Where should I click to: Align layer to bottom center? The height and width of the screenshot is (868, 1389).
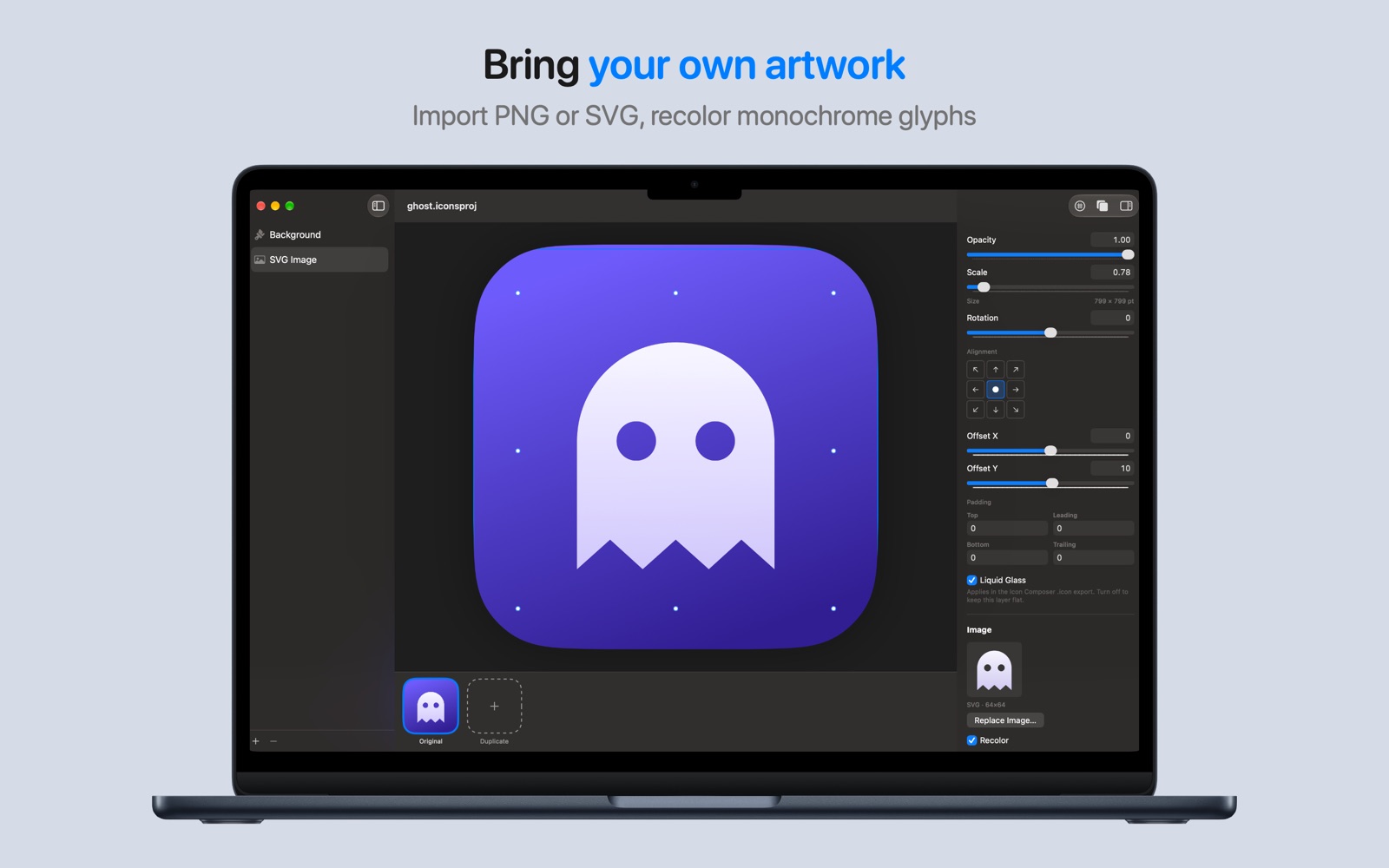coord(996,410)
